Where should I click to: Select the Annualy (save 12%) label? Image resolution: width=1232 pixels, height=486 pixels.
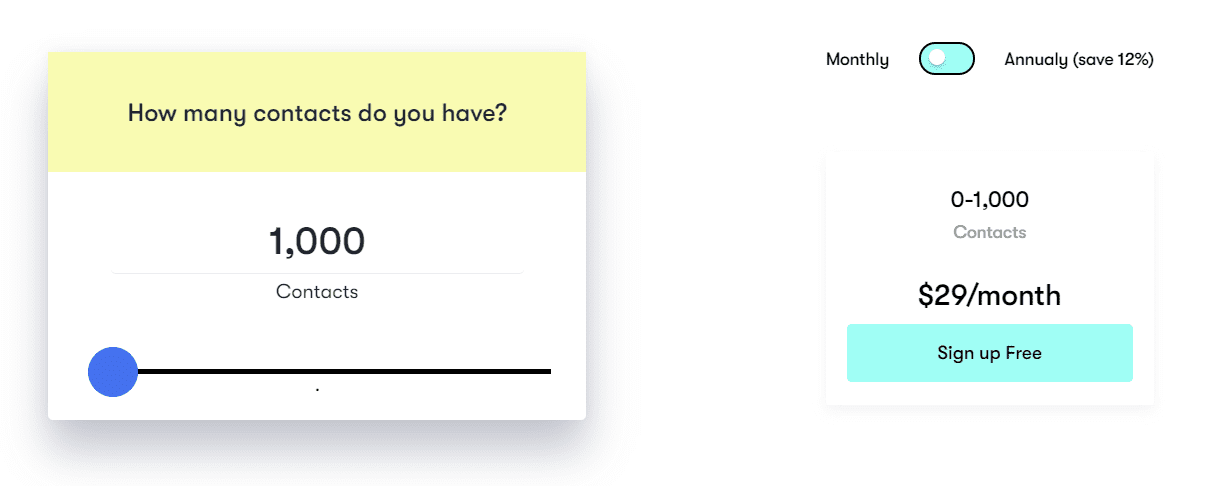coord(1078,60)
